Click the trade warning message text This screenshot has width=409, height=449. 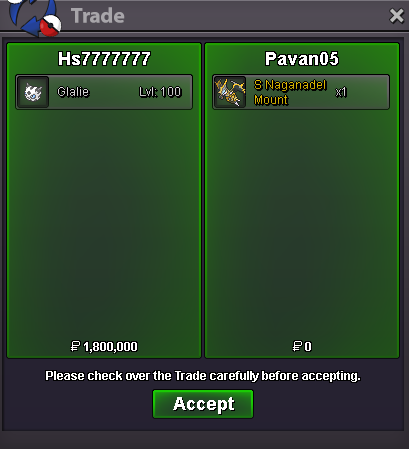[x=203, y=376]
